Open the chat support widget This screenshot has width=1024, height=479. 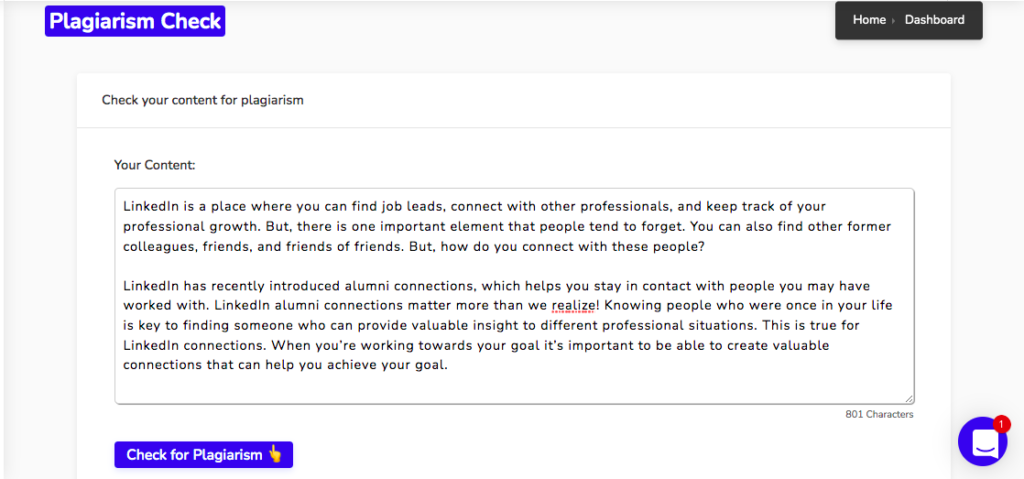(982, 441)
